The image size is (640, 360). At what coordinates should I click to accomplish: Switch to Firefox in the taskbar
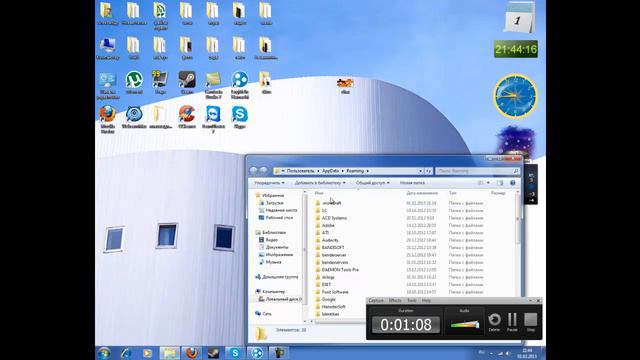[x=191, y=353]
